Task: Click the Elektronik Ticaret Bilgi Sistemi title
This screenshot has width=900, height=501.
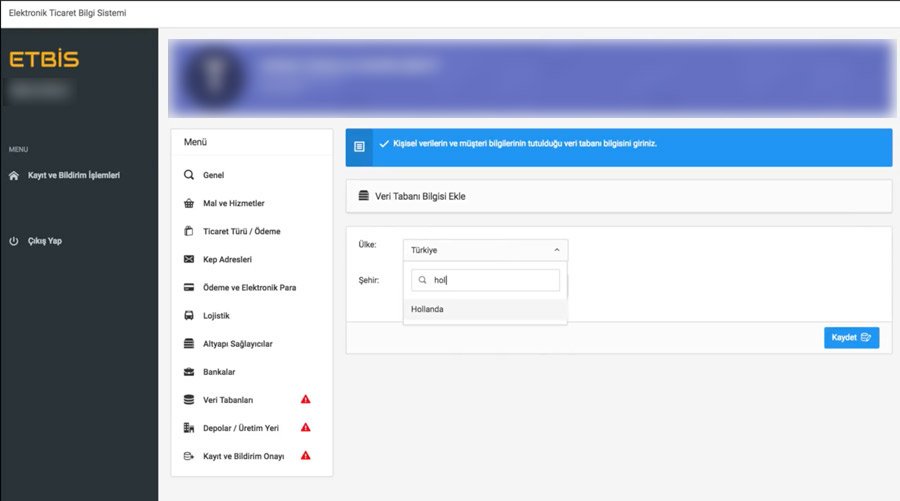Action: point(67,13)
